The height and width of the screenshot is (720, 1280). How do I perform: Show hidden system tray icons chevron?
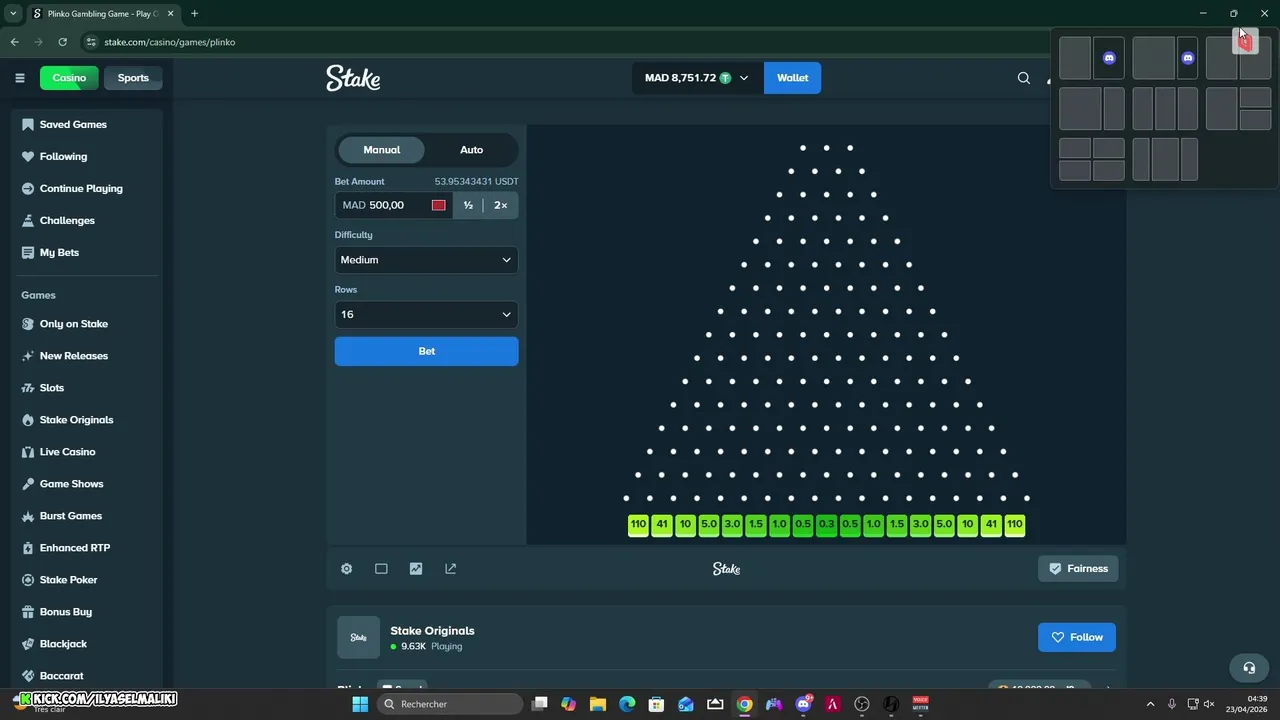[x=1150, y=704]
